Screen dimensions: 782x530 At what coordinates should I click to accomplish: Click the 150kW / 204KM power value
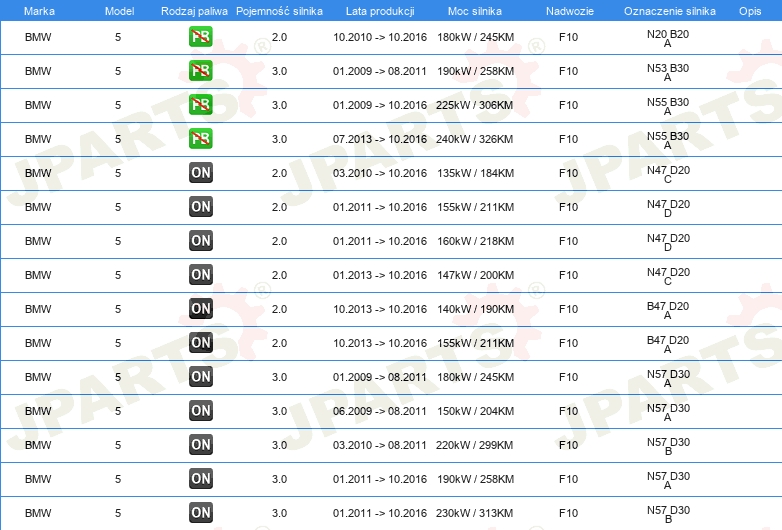[x=475, y=411]
